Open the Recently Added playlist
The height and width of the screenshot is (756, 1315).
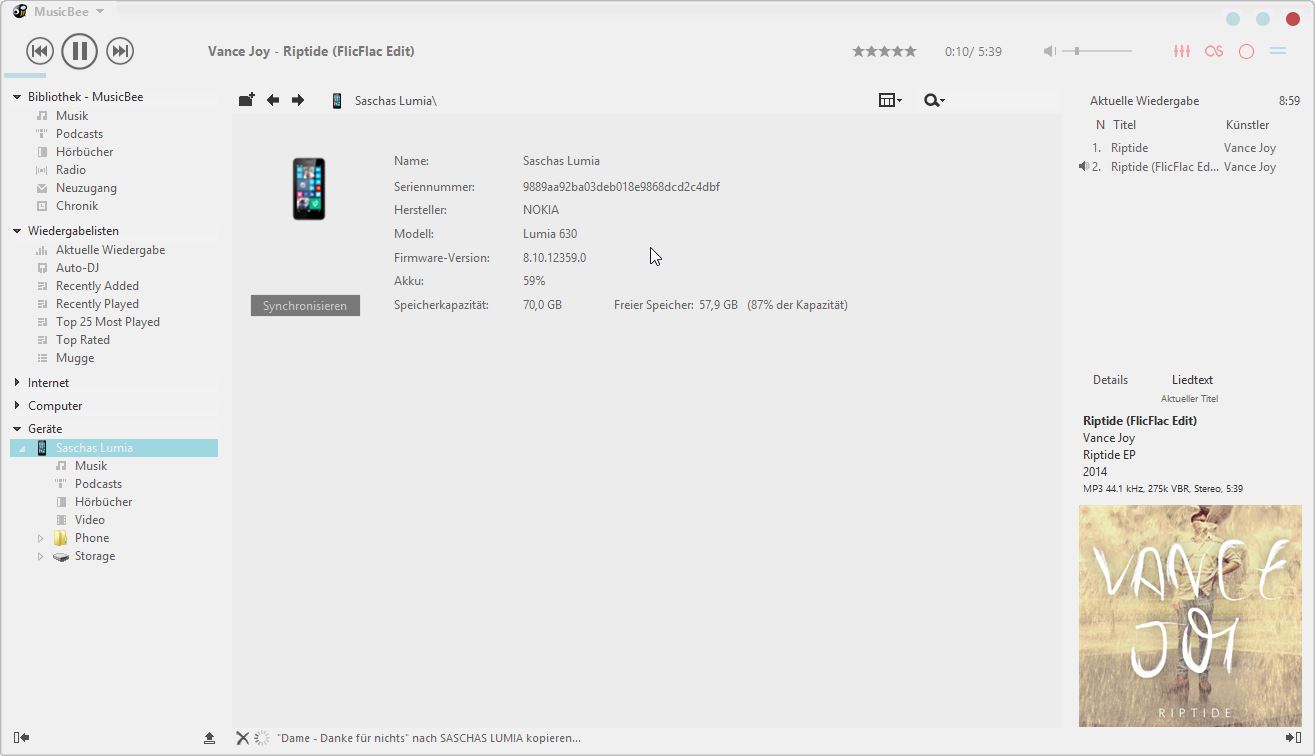(97, 286)
